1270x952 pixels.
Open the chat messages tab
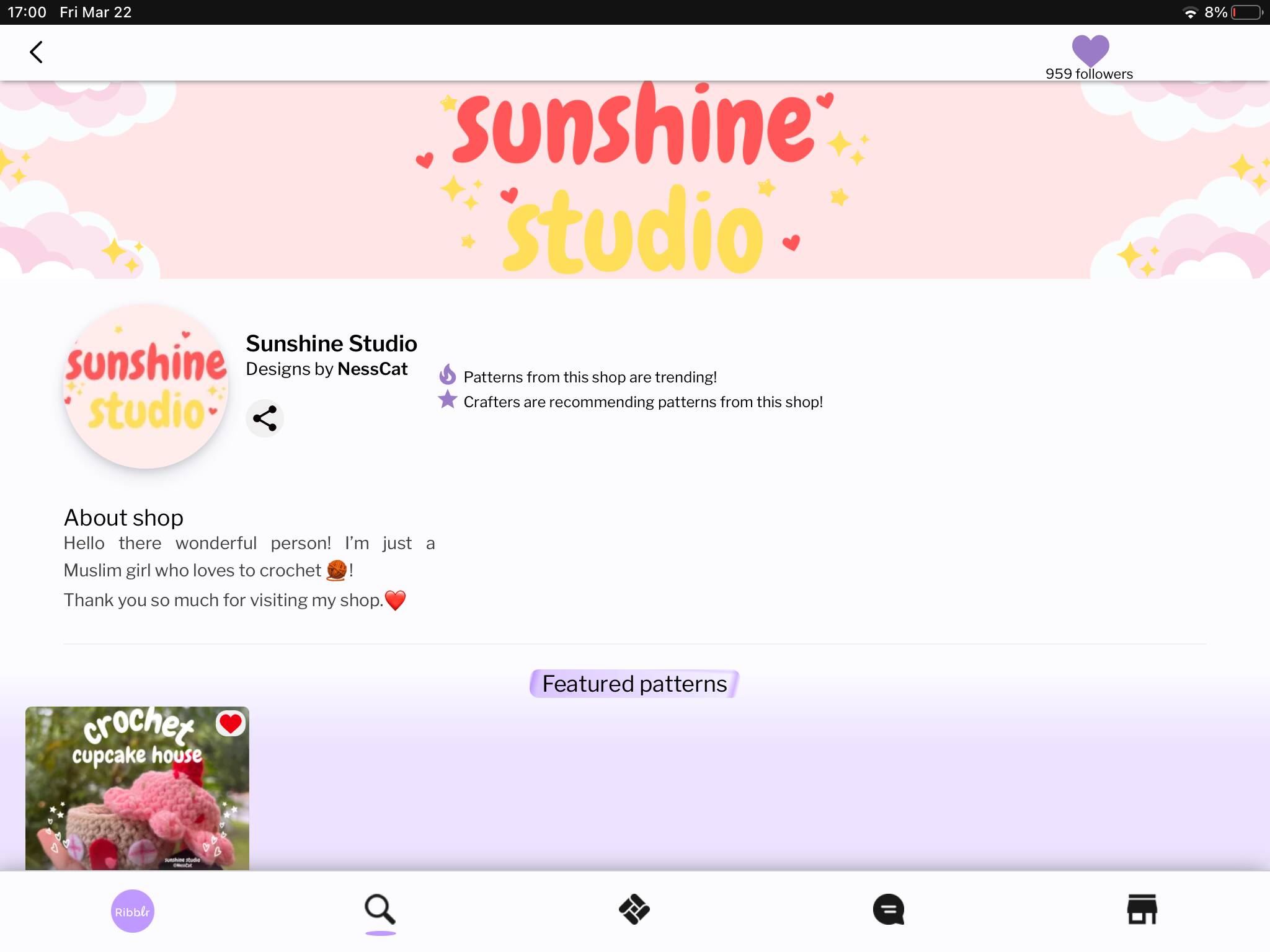point(889,910)
